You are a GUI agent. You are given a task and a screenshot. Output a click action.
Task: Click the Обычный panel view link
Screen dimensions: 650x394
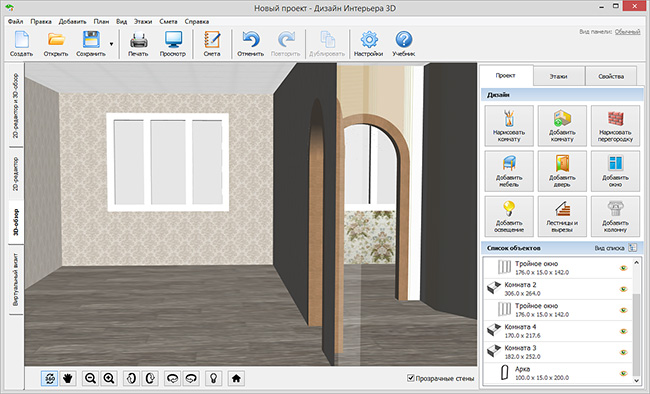pyautogui.click(x=627, y=32)
